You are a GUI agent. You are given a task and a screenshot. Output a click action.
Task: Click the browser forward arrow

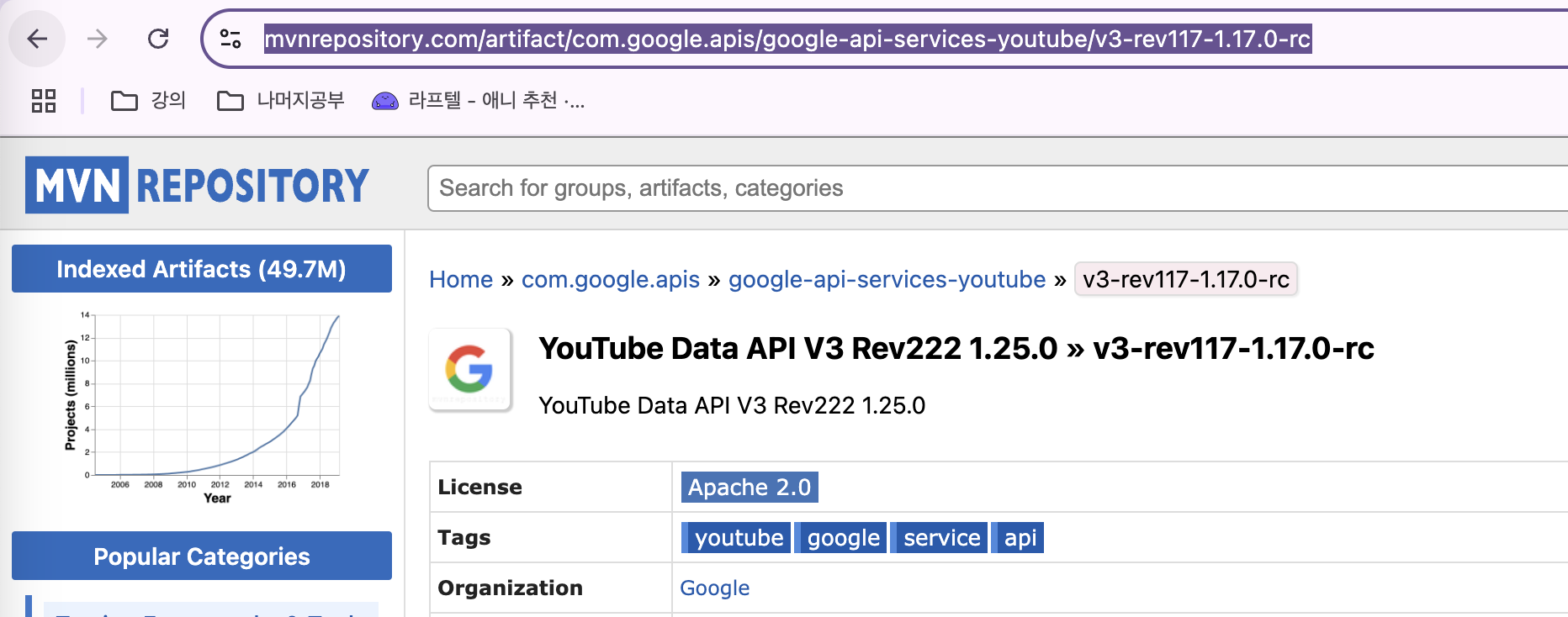click(98, 39)
